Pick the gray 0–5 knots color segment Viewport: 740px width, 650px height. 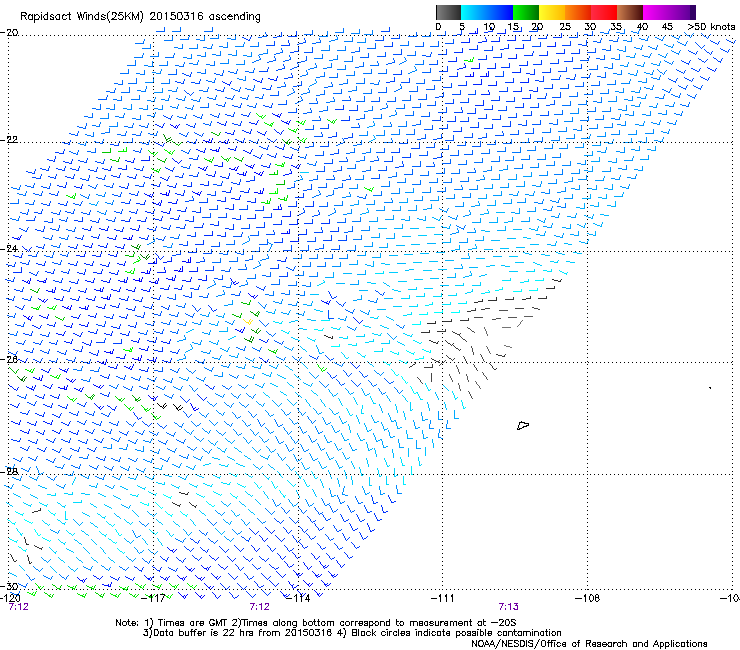click(448, 12)
